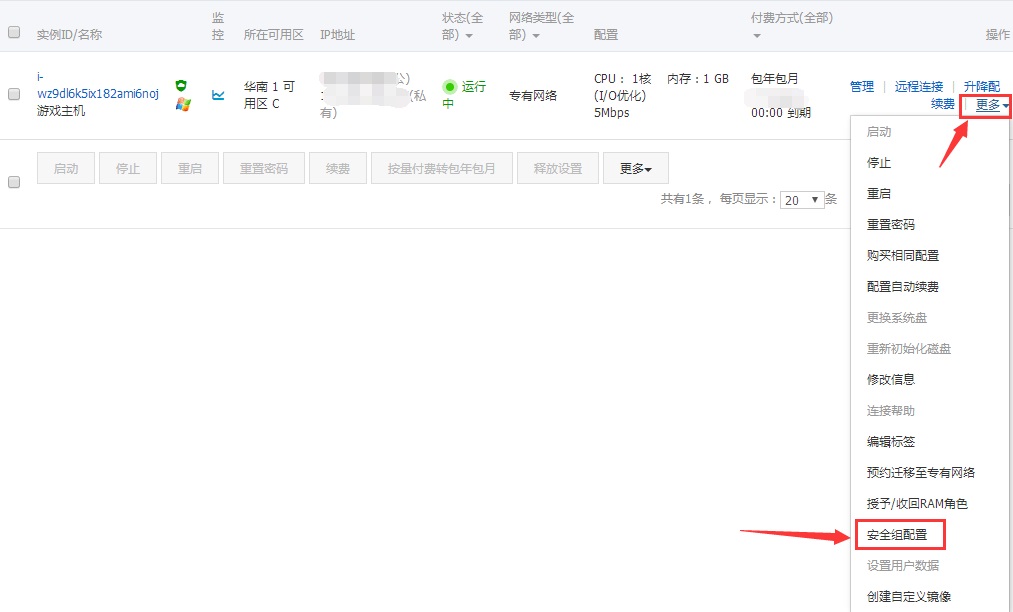Click the greyed 连接帮助 menu entry

pyautogui.click(x=891, y=411)
